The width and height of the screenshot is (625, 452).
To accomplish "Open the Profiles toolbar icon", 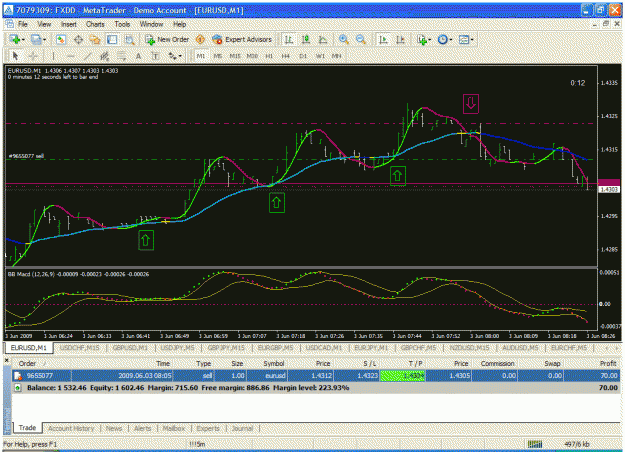I will (36, 39).
